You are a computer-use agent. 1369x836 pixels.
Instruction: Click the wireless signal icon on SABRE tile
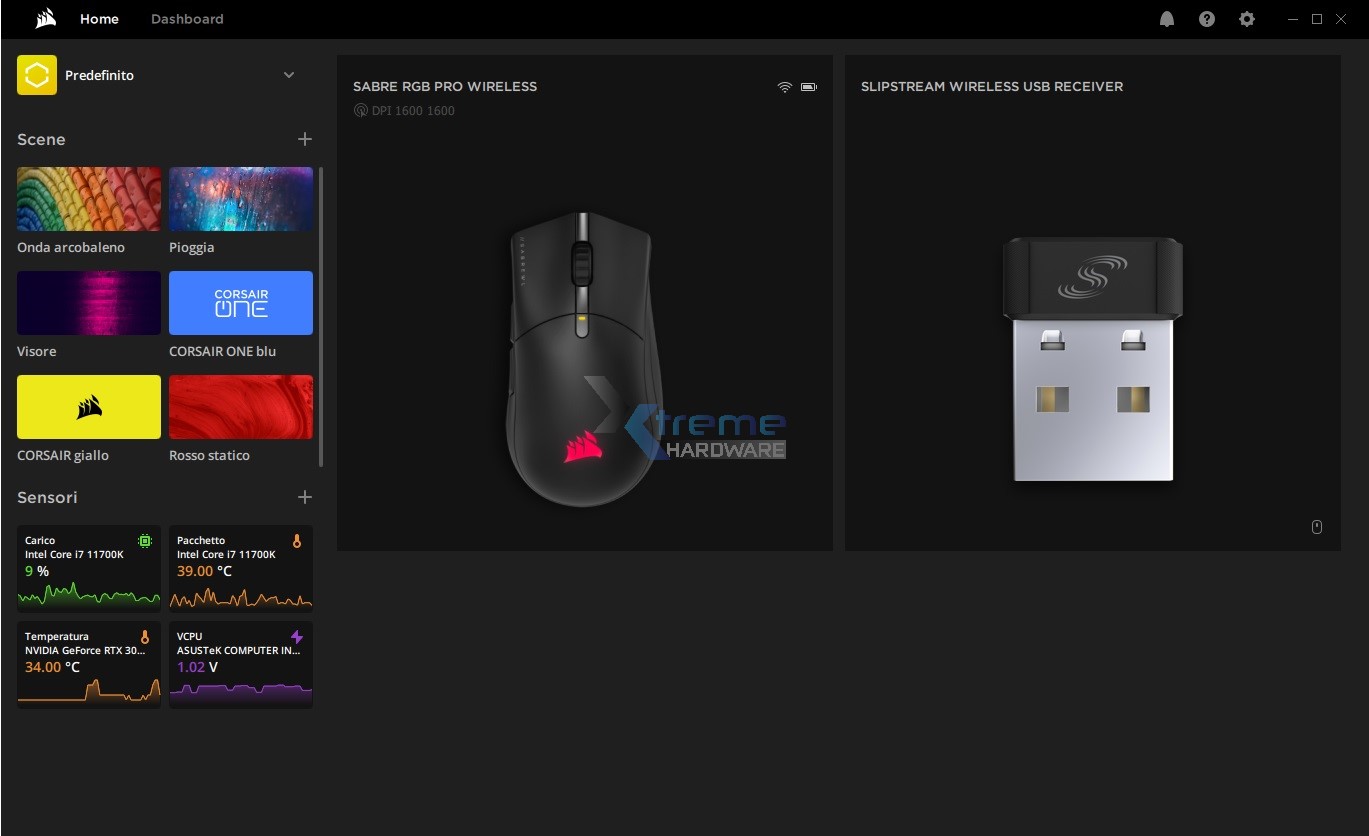[784, 87]
